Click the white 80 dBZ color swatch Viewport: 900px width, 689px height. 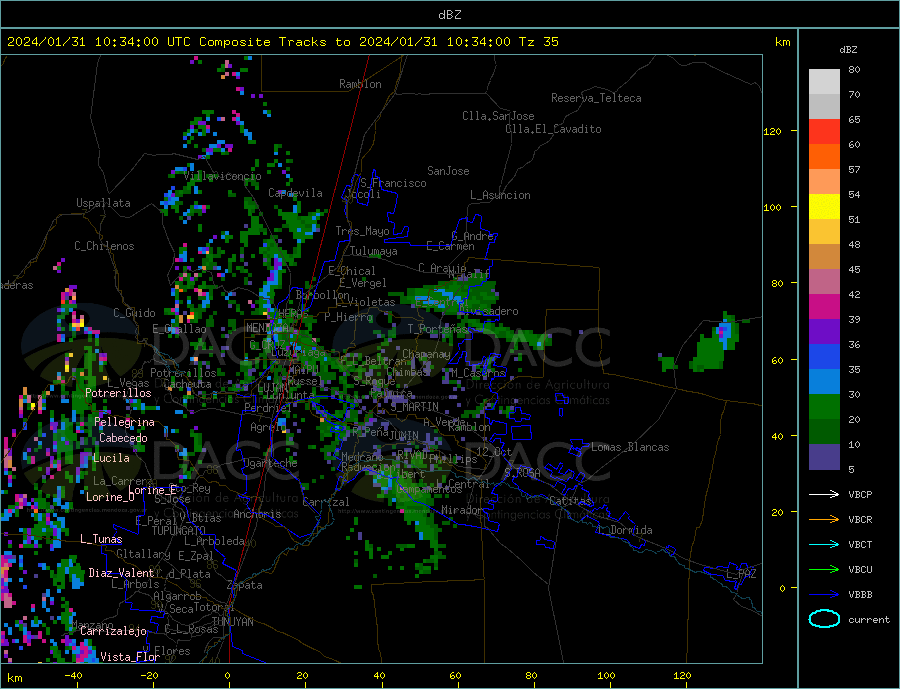824,82
